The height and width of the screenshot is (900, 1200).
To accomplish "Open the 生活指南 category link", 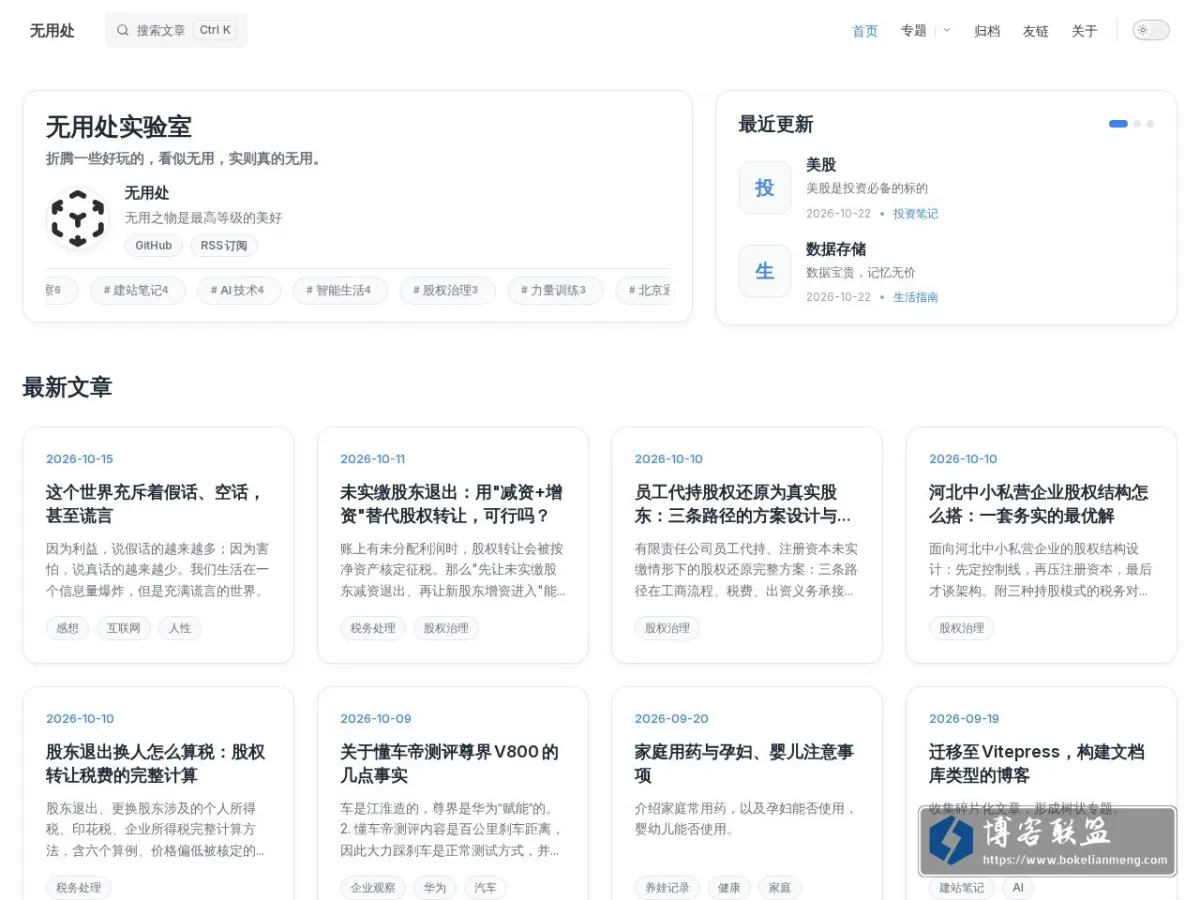I will point(915,297).
